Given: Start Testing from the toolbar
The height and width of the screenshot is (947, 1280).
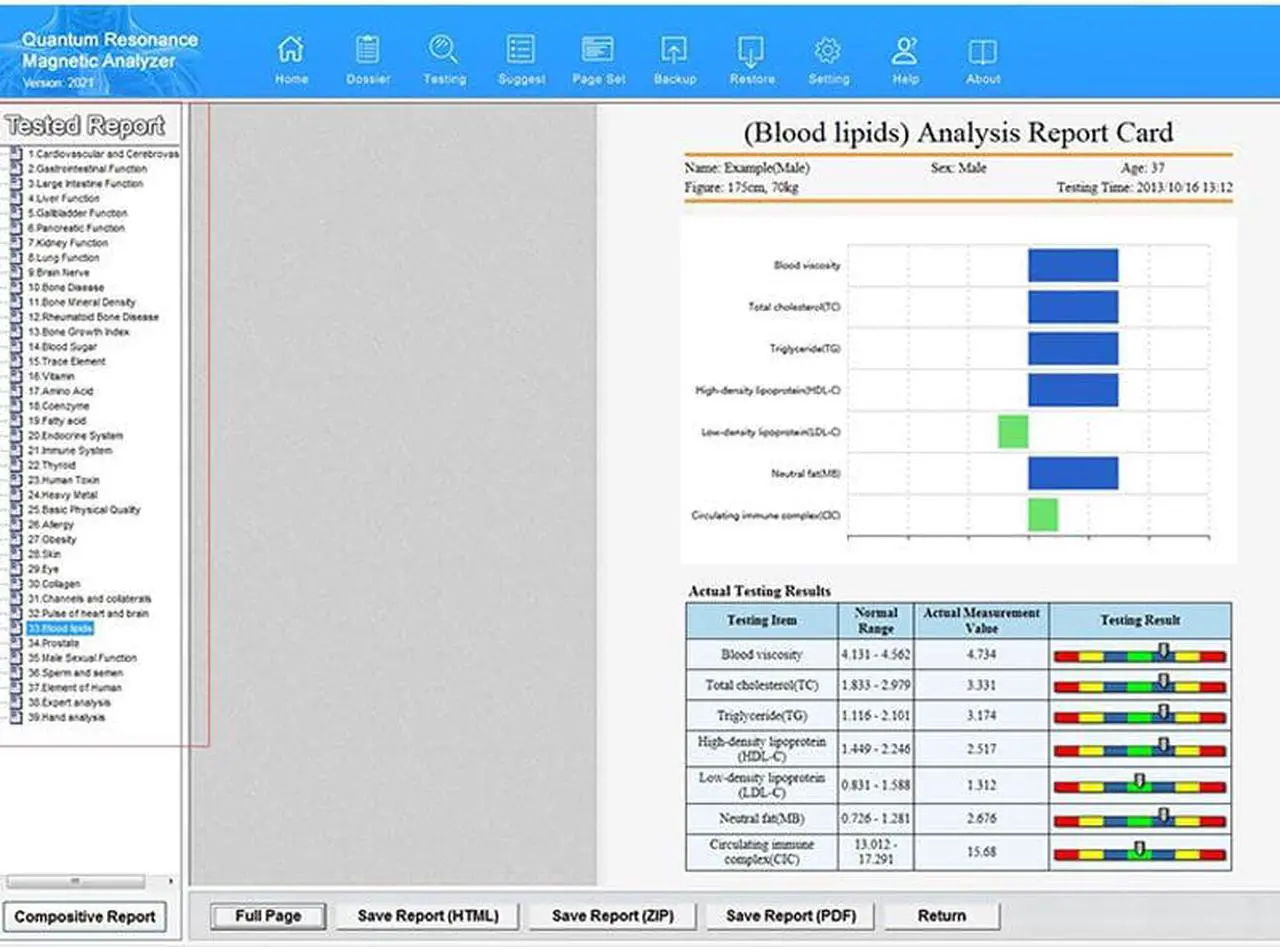Looking at the screenshot, I should tap(444, 58).
